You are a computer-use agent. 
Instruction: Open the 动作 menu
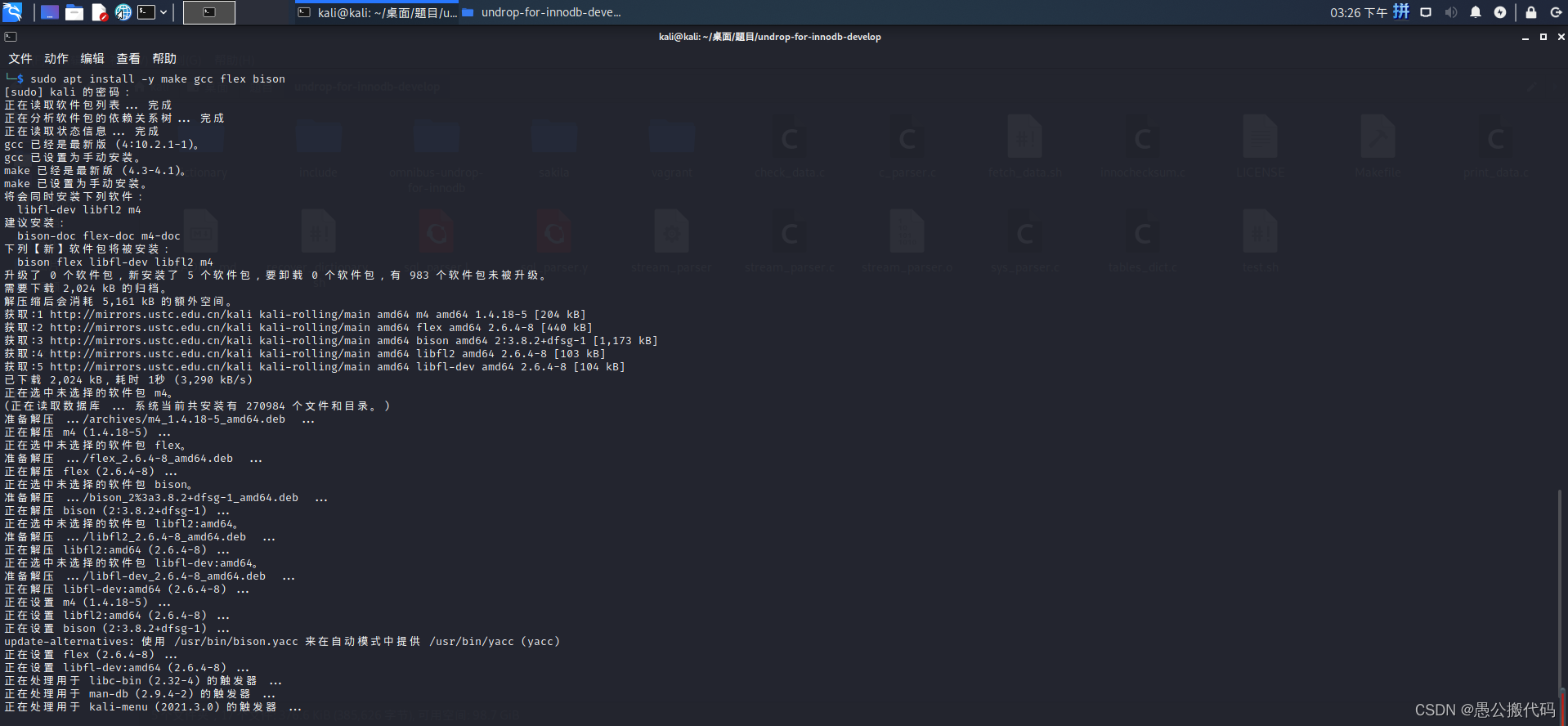point(56,59)
